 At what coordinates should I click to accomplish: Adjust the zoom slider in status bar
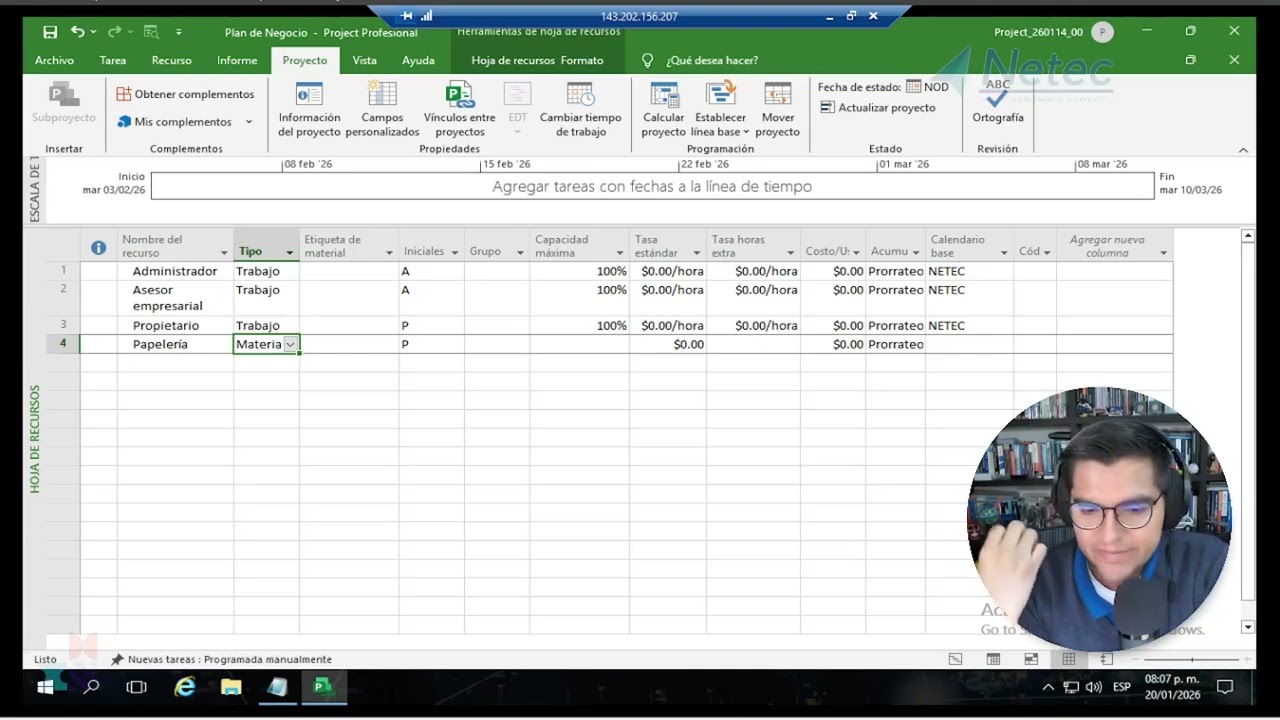[x=1192, y=659]
